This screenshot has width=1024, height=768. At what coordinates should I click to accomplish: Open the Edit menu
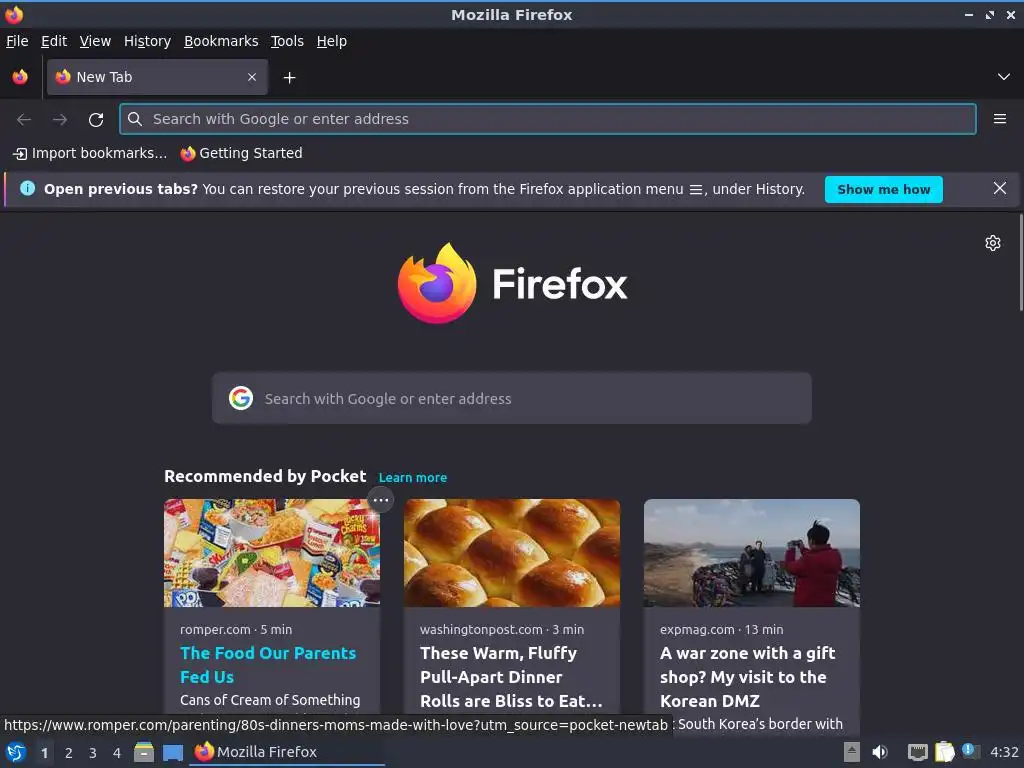tap(54, 41)
